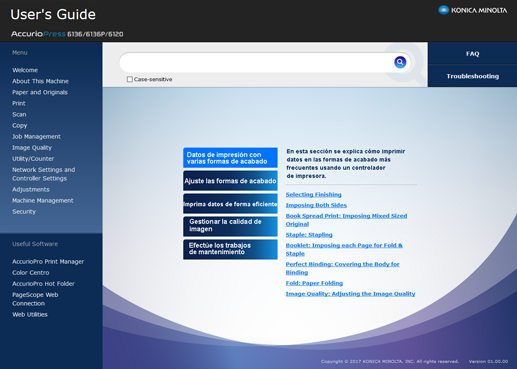Viewport: 517px width, 369px height.
Task: Go to the Copy menu section
Action: (x=20, y=125)
